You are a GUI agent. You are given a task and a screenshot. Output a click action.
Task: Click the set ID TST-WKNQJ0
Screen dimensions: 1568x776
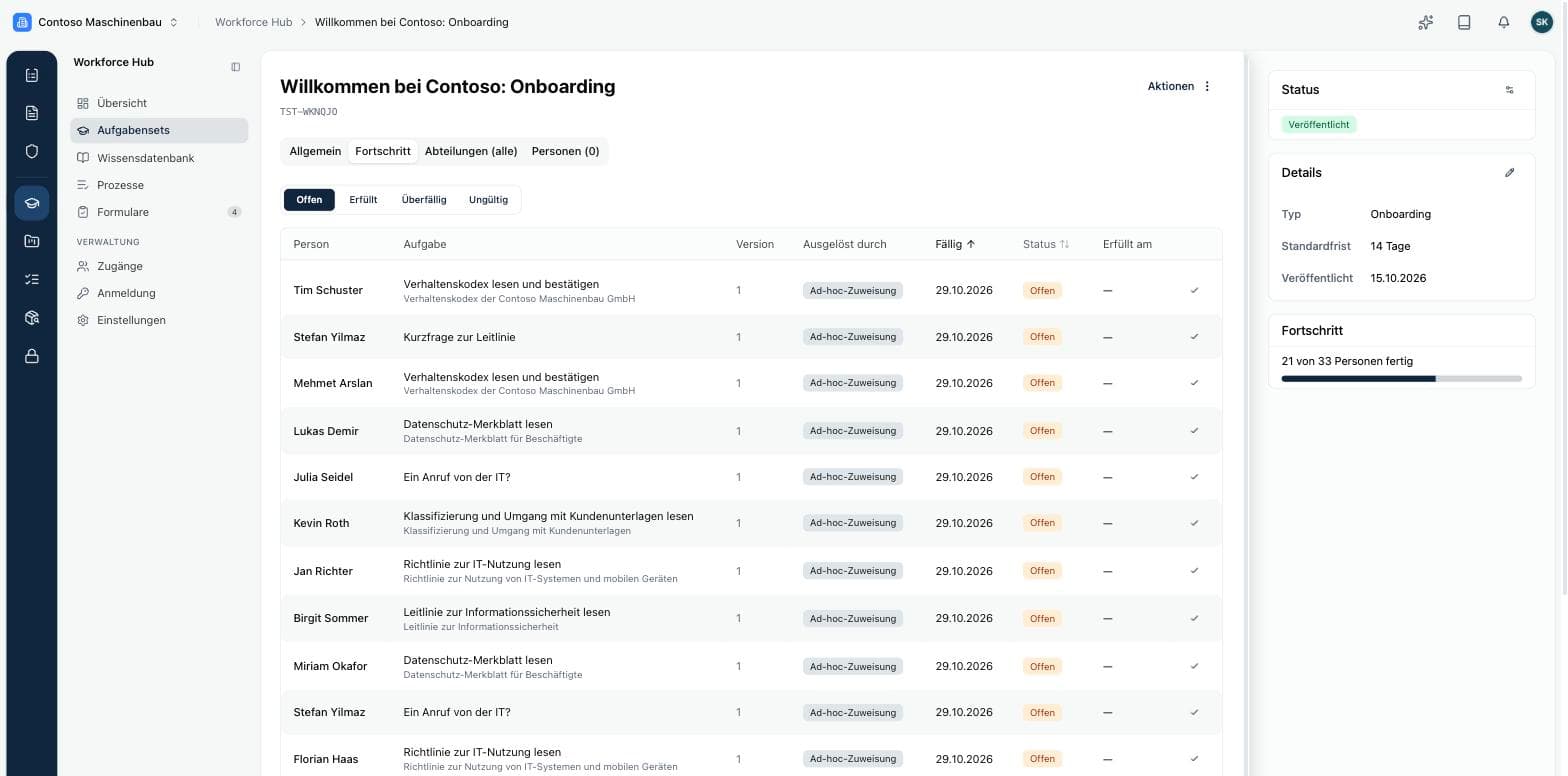click(309, 112)
